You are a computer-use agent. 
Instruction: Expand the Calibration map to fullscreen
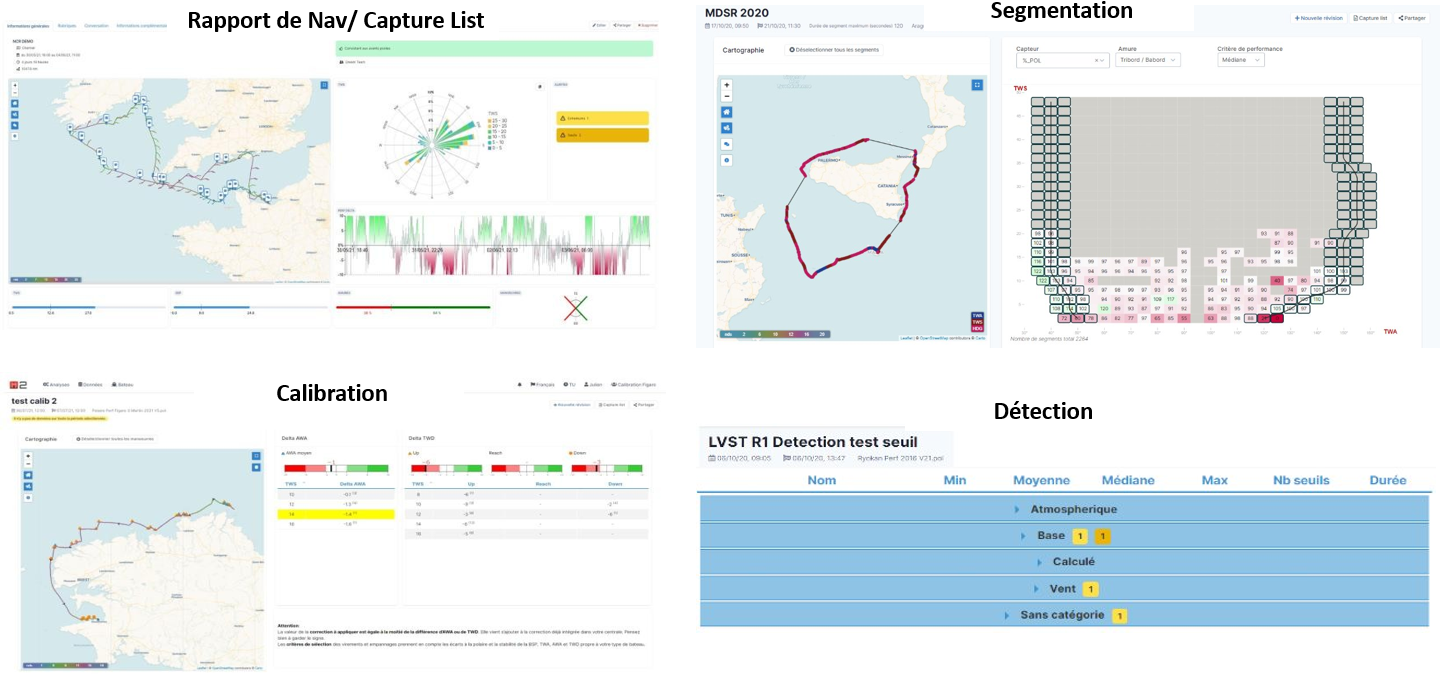tap(256, 456)
